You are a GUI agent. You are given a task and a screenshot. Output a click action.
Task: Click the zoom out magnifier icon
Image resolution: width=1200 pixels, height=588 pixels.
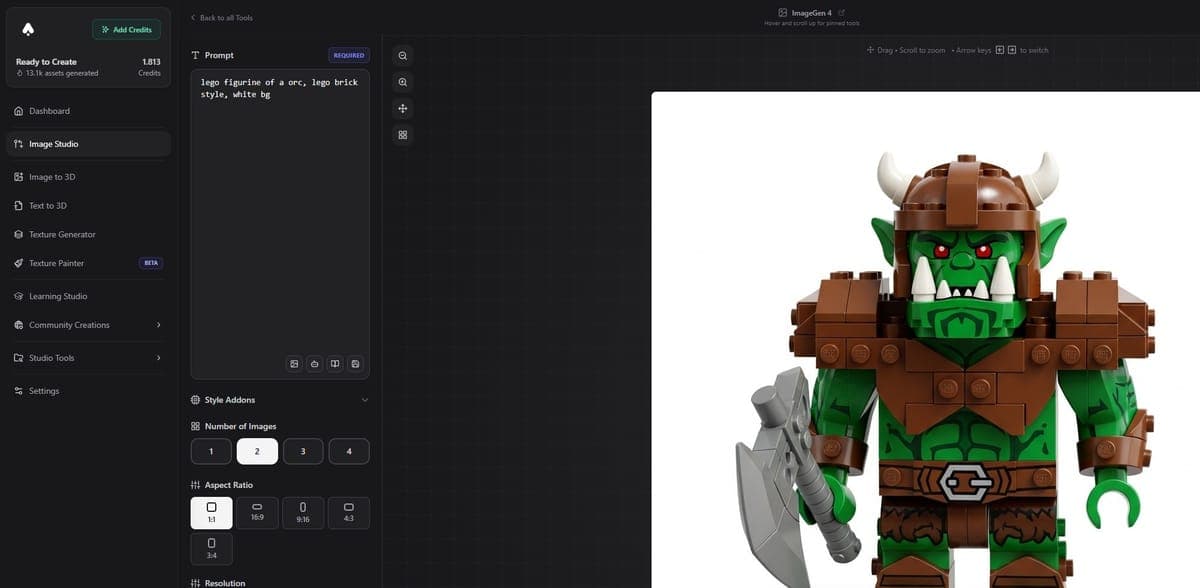pos(402,56)
